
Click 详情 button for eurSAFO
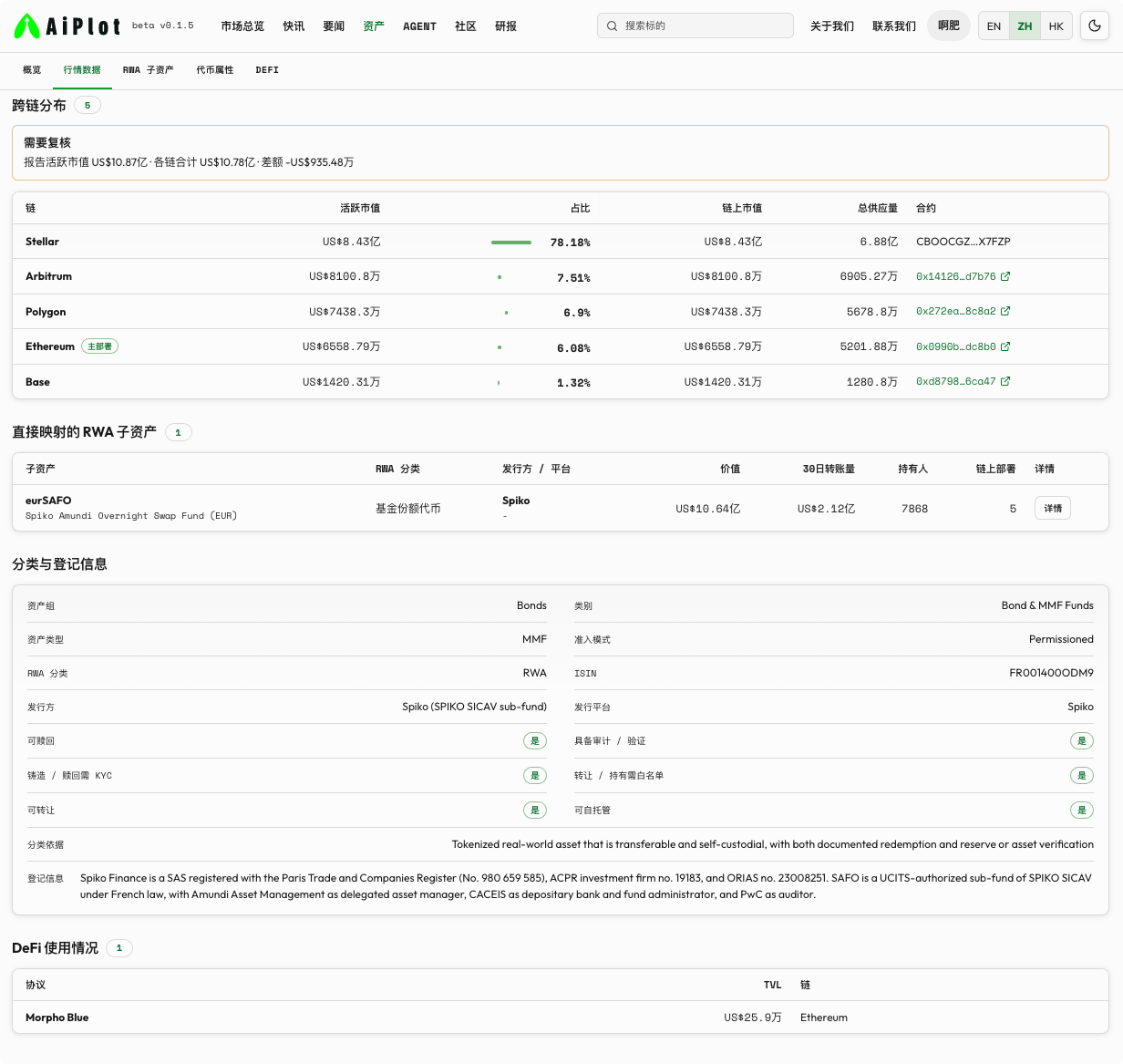1053,508
